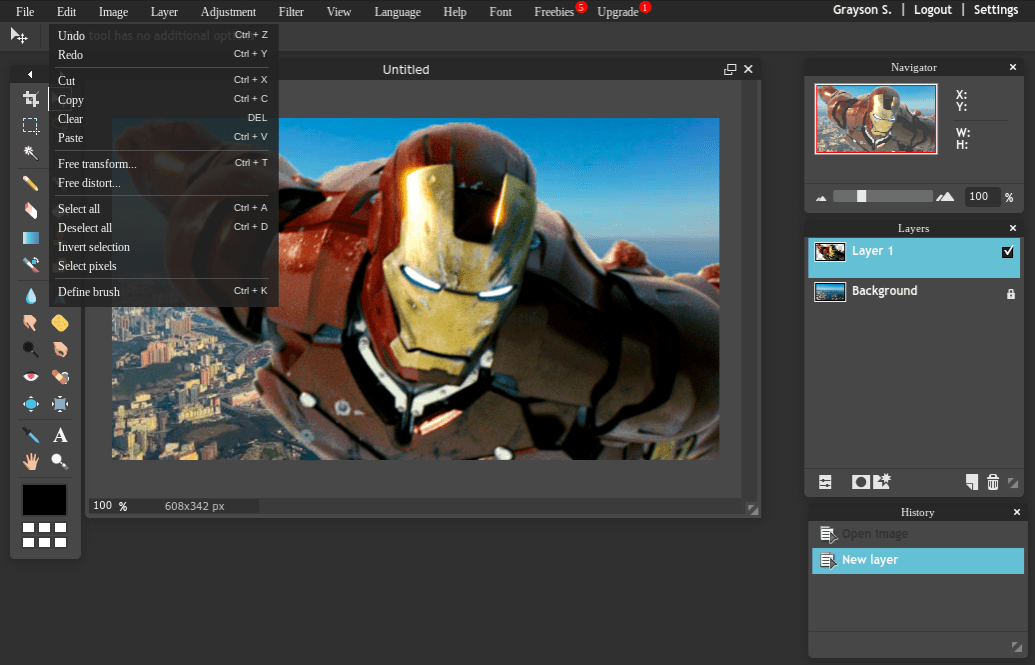
Task: Select the Pinch tool
Action: pyautogui.click(x=60, y=403)
